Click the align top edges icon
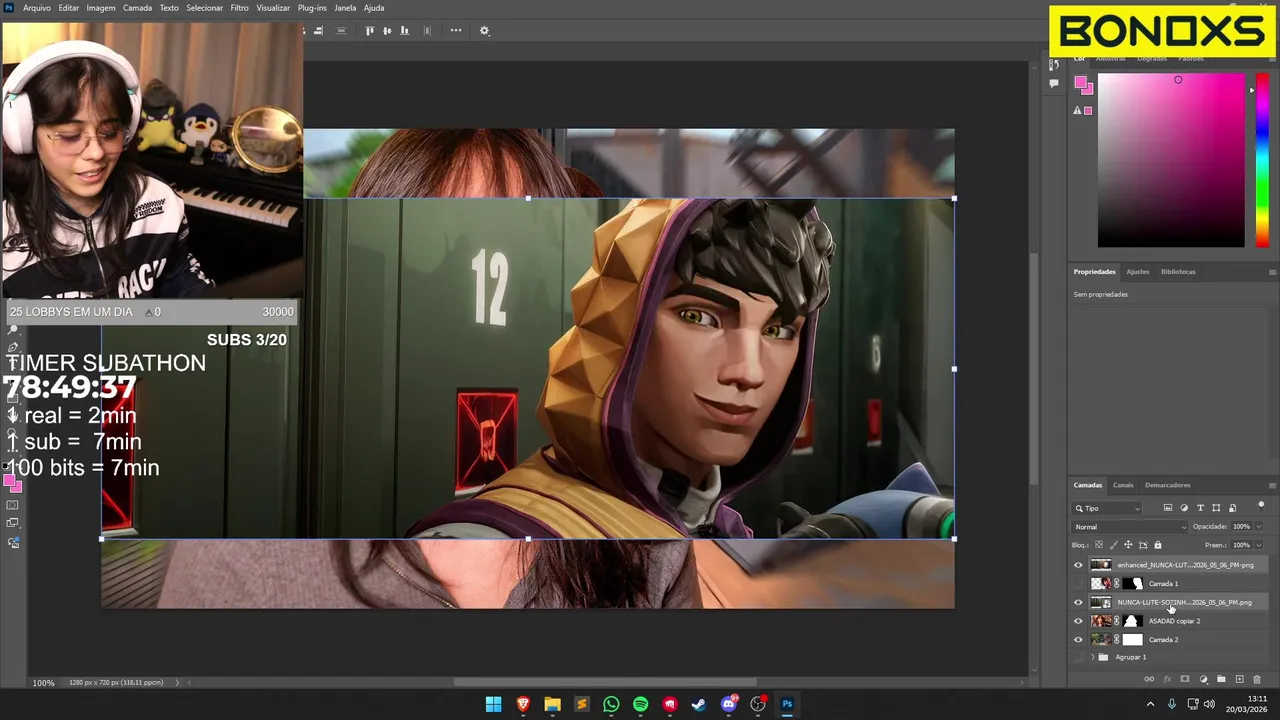 (x=369, y=30)
